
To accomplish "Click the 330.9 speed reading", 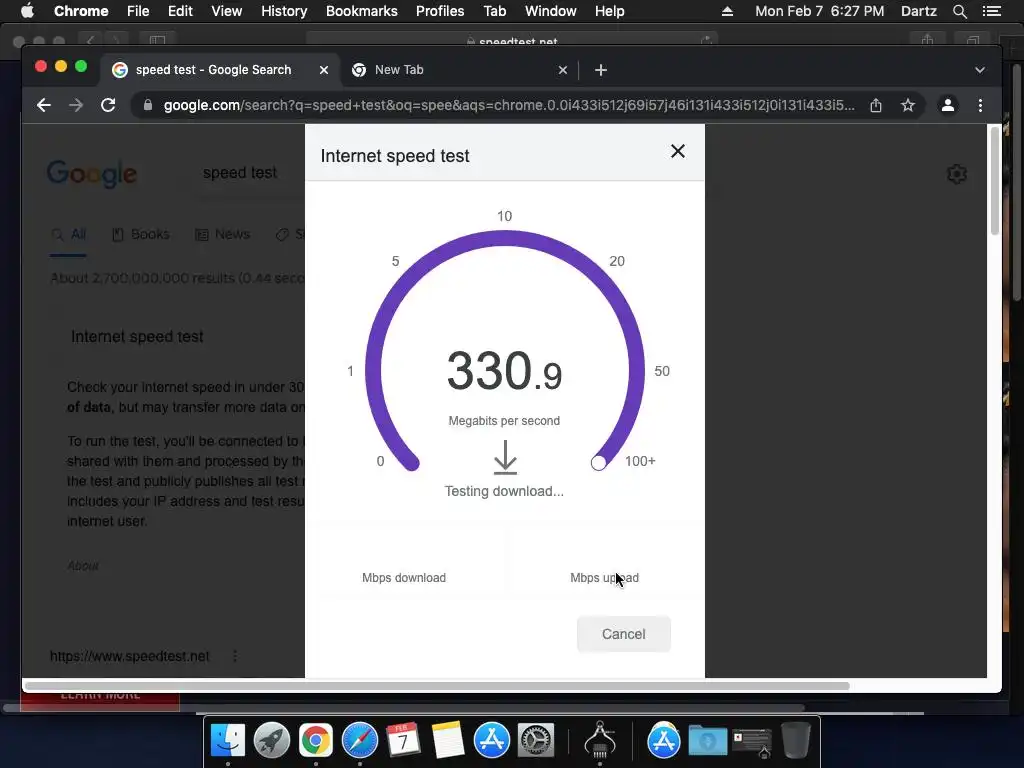I will 504,371.
